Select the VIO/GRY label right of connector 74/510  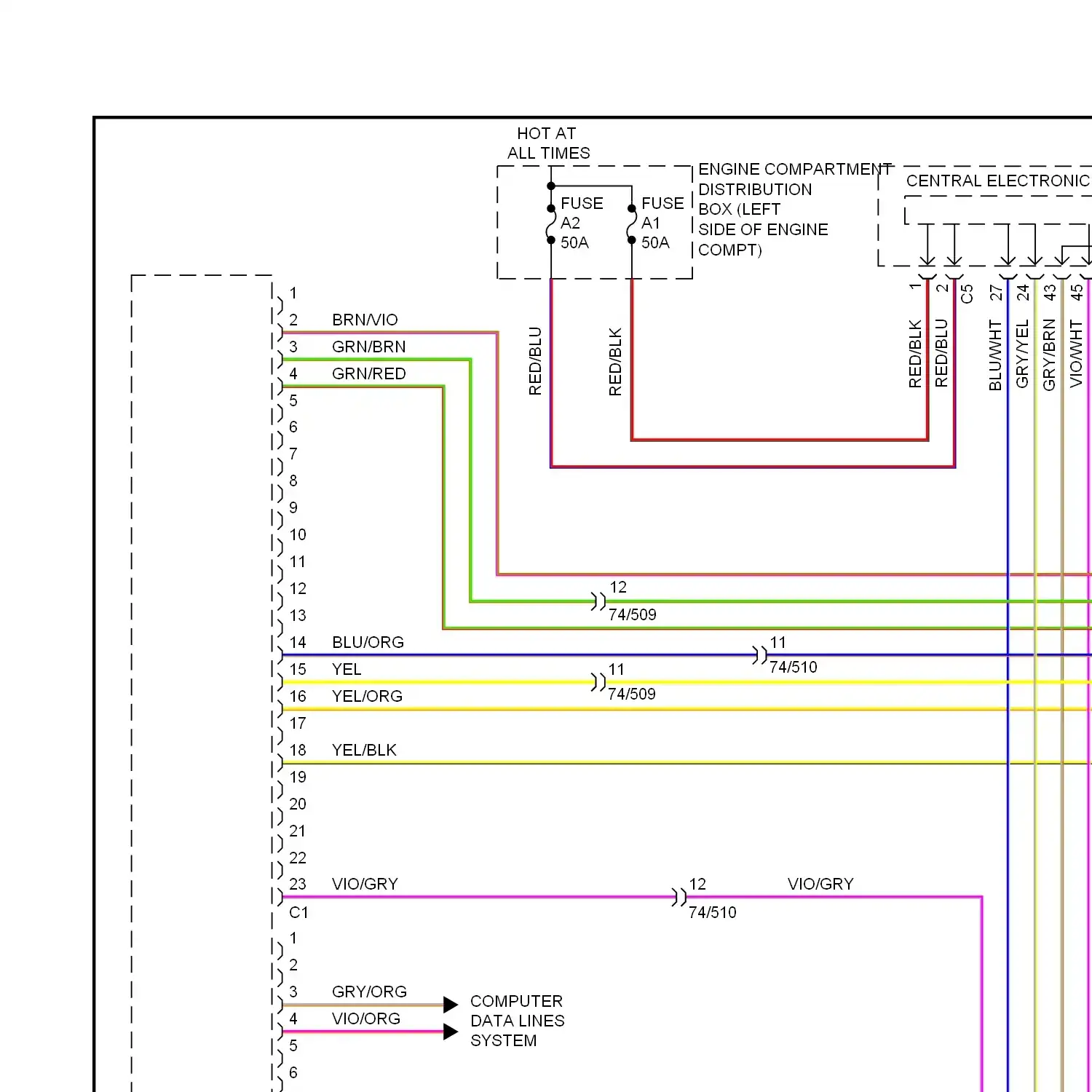[x=820, y=884]
